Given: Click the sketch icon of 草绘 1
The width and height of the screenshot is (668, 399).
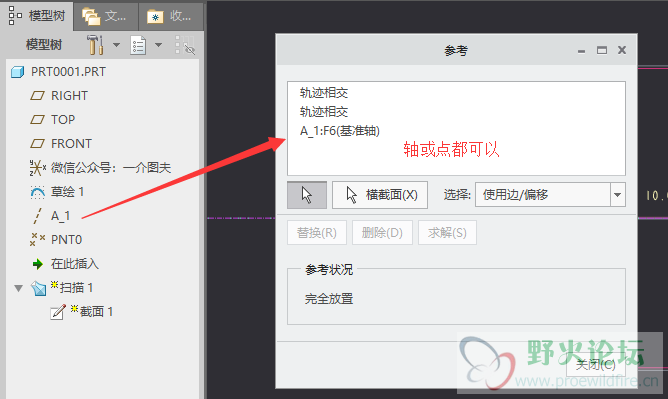Looking at the screenshot, I should click(37, 192).
